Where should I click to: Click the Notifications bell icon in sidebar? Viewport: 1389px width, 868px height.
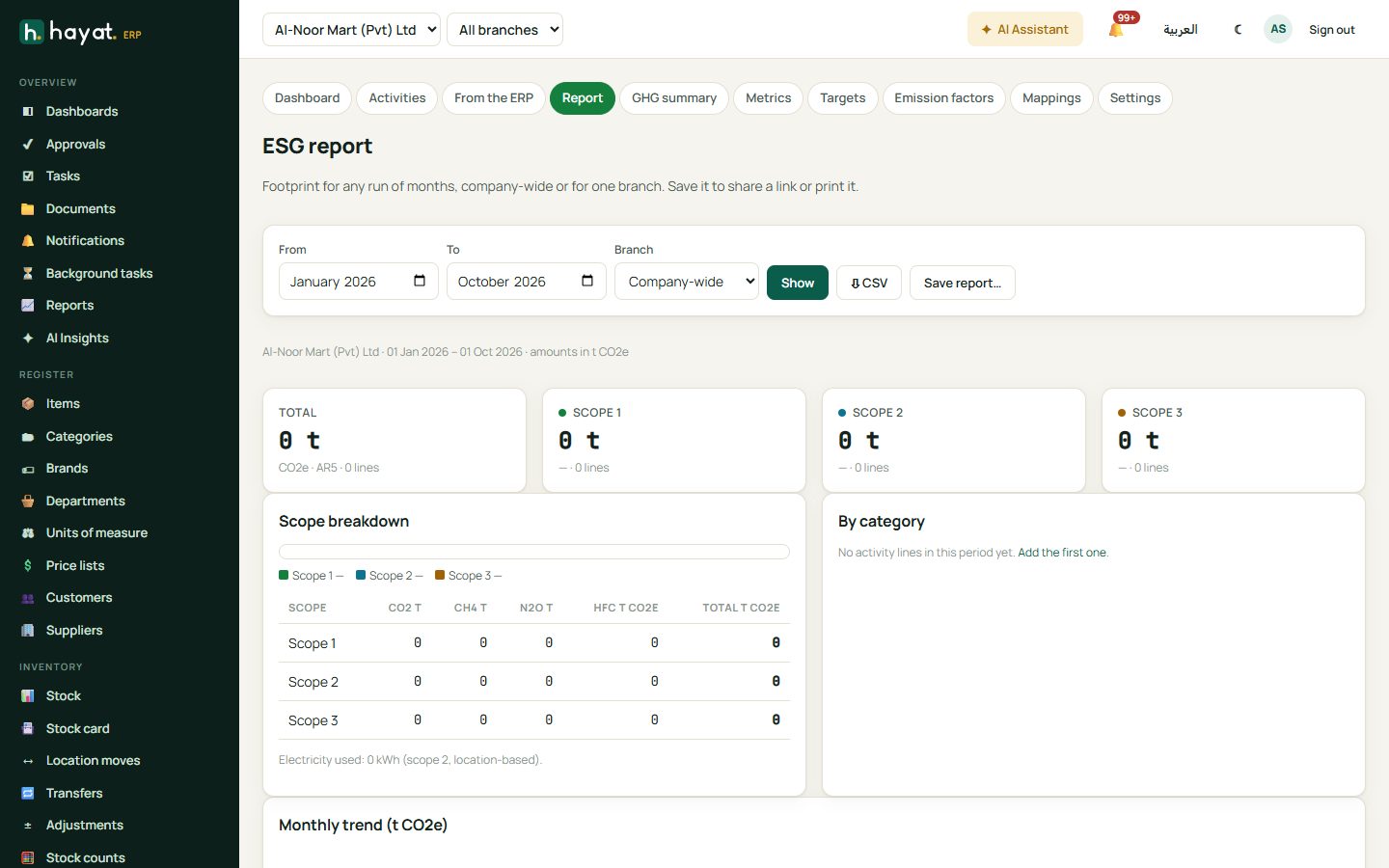[28, 241]
